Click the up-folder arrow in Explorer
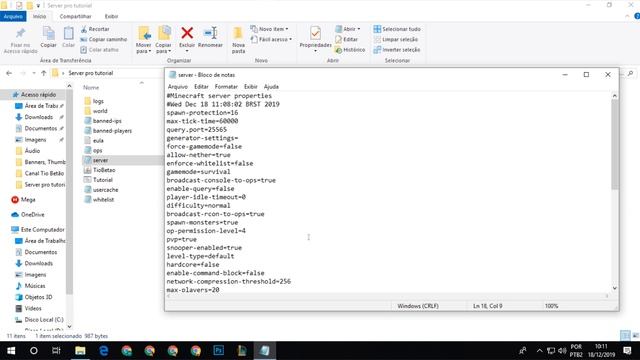 coord(44,73)
